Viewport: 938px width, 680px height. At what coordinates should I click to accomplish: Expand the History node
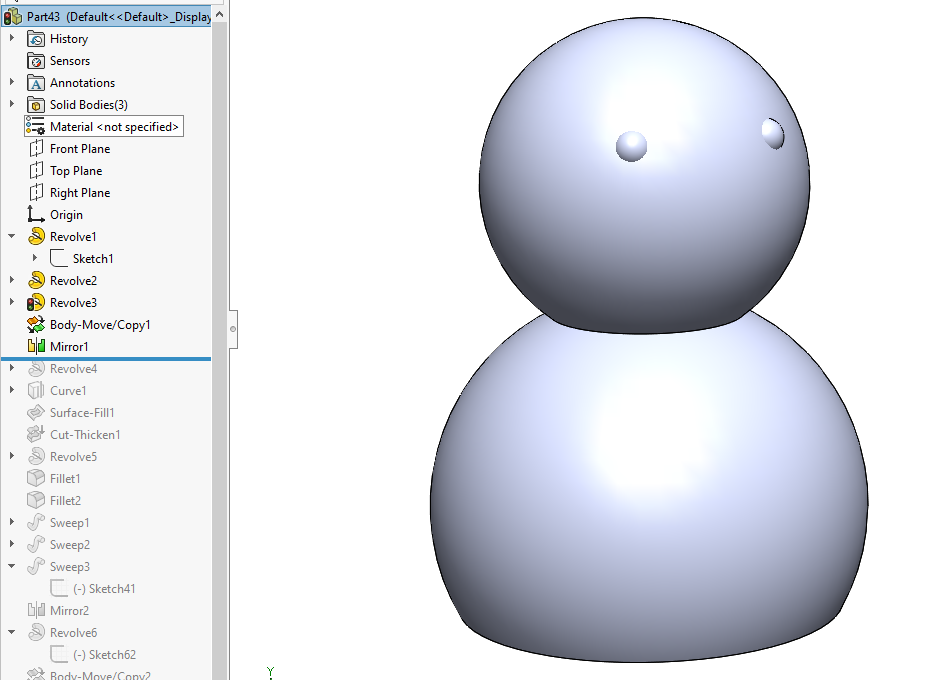12,38
